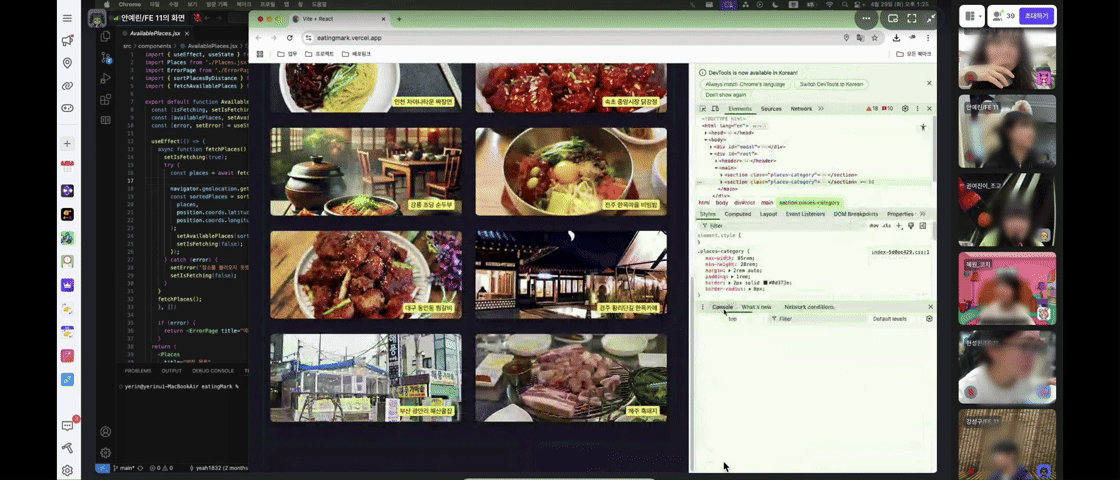Select the 전주 한옥마을 비빔밥 food card
Image resolution: width=1120 pixels, height=480 pixels.
click(x=571, y=172)
